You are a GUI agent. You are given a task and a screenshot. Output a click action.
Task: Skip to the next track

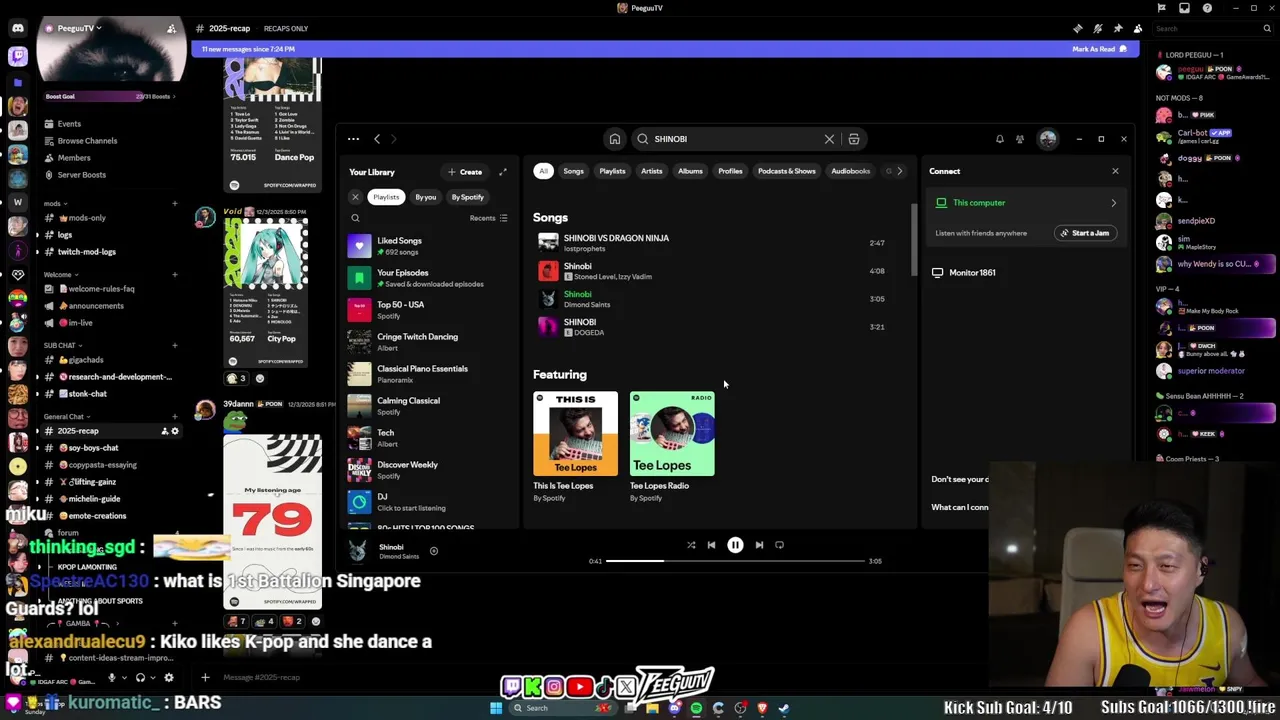(759, 545)
